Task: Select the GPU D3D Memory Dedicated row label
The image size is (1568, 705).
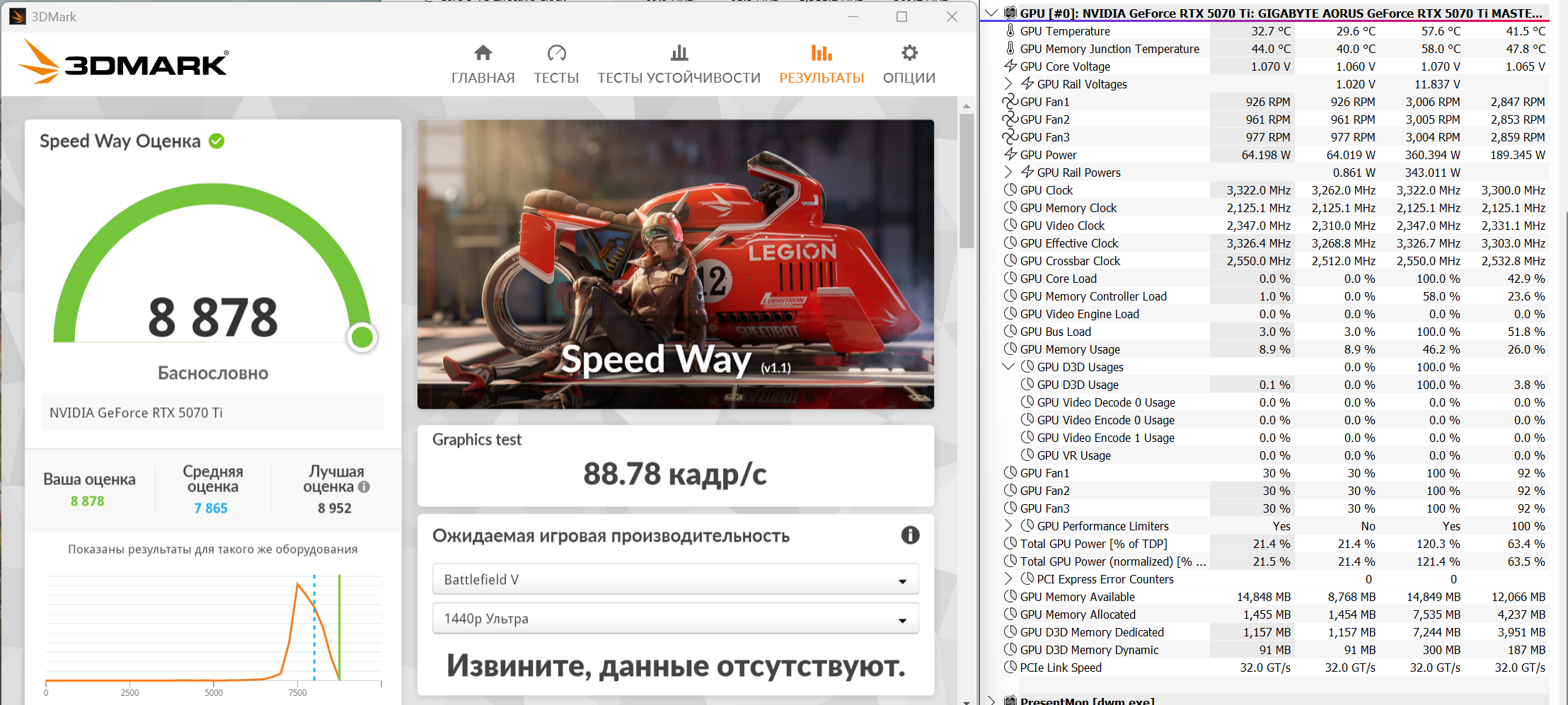Action: [x=1092, y=631]
